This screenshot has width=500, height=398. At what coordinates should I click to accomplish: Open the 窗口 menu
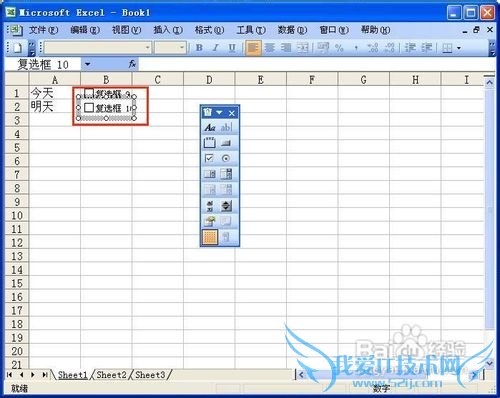[334, 30]
